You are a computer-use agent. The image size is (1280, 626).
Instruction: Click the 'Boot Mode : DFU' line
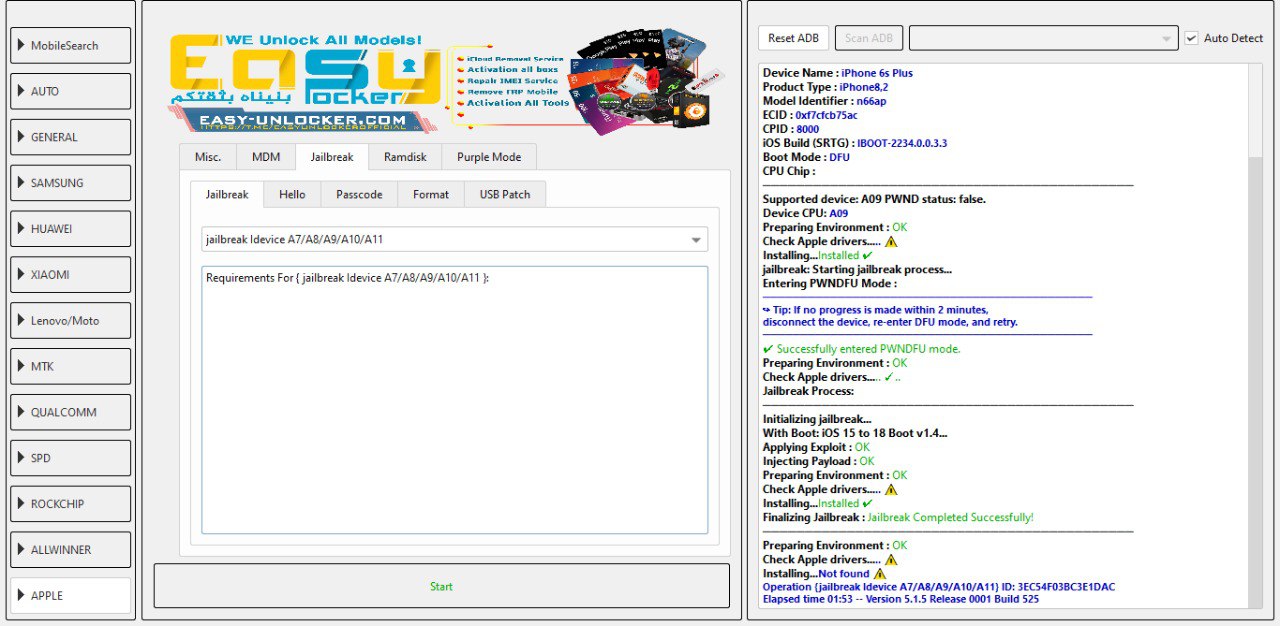807,157
